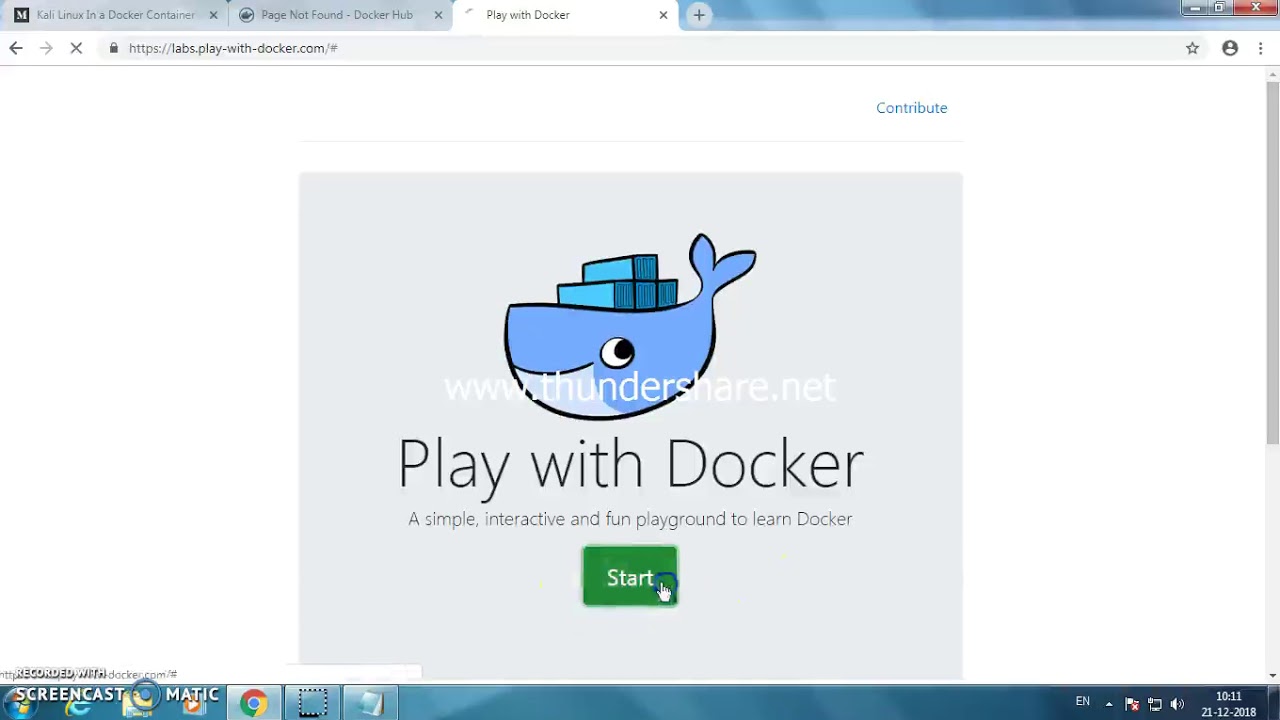Stop loading the page
Screen dimensions: 1280x720
coord(76,48)
